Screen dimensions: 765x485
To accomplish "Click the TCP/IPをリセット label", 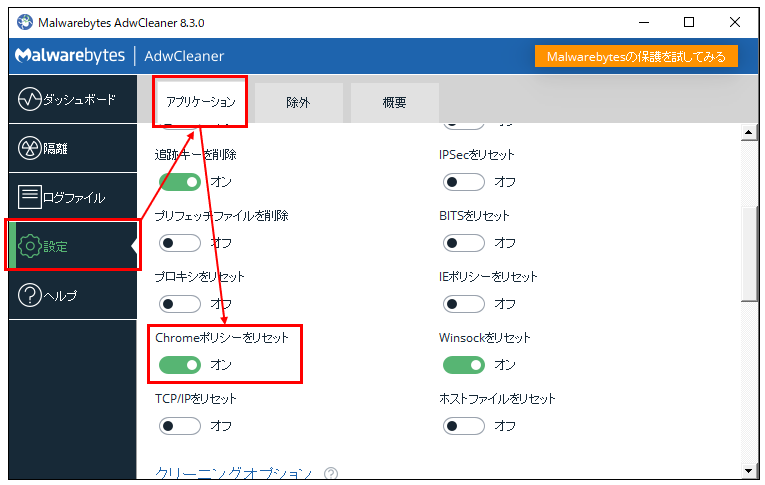I will (x=196, y=399).
